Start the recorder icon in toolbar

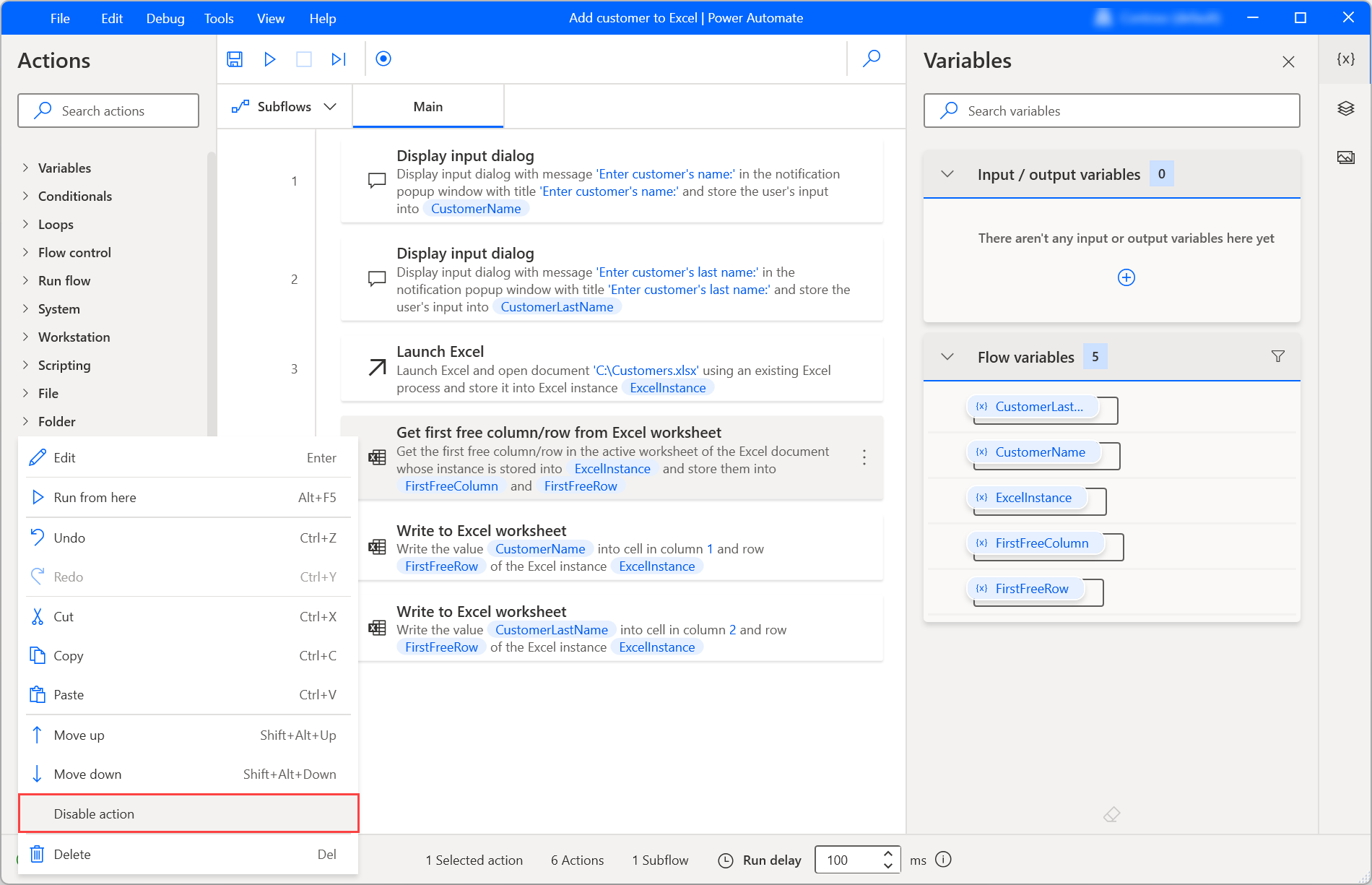click(x=383, y=59)
